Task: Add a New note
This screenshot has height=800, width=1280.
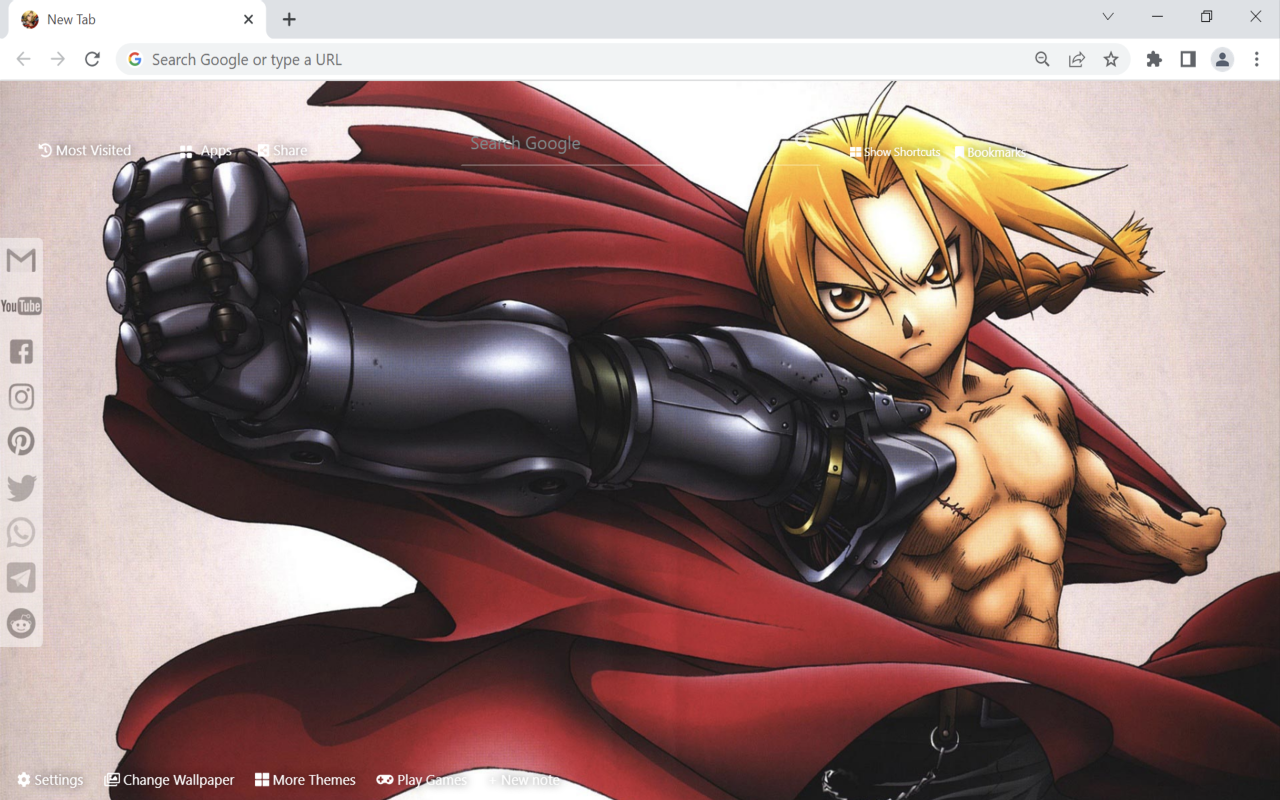Action: (524, 780)
